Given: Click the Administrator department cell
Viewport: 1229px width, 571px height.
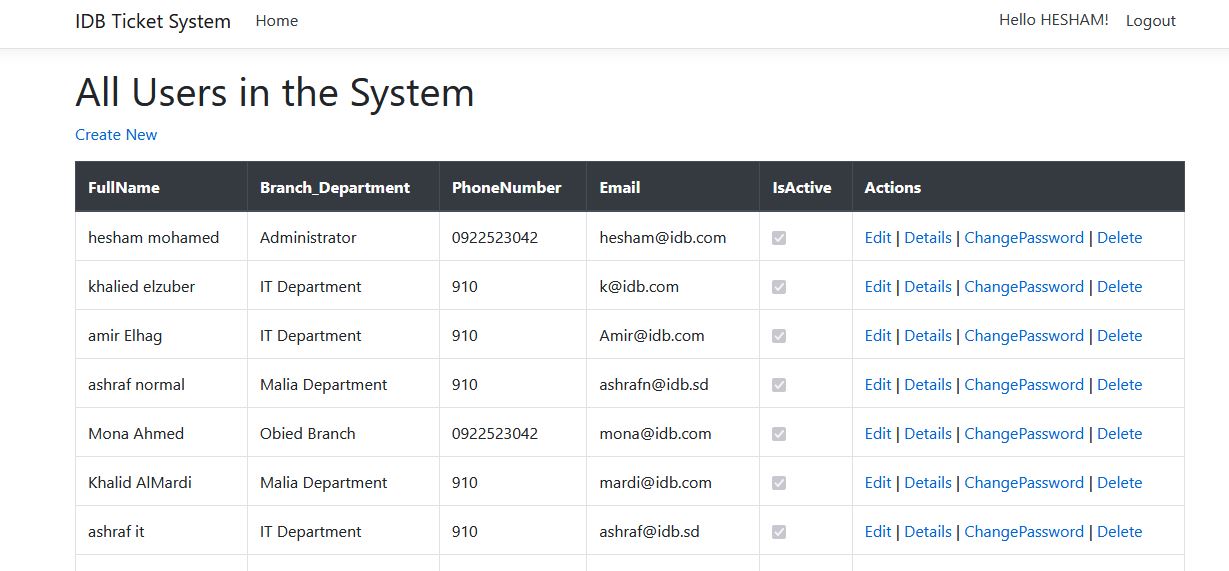Looking at the screenshot, I should 343,238.
